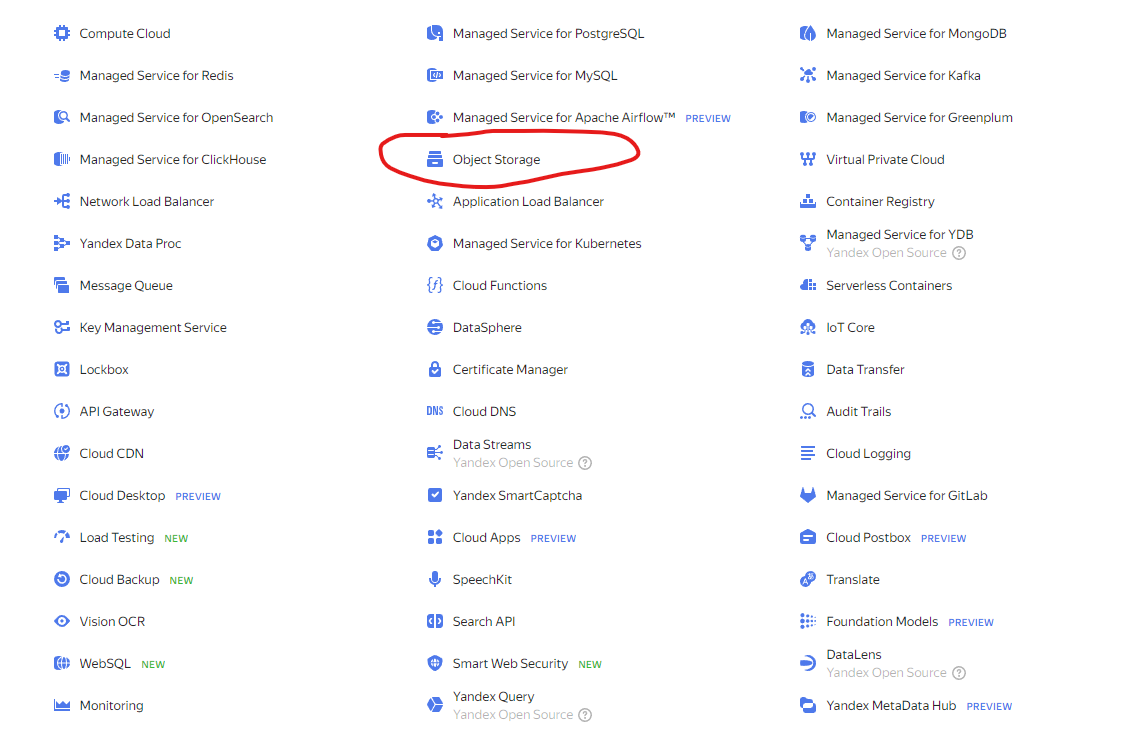
Task: Click the API Gateway icon
Action: click(x=62, y=412)
